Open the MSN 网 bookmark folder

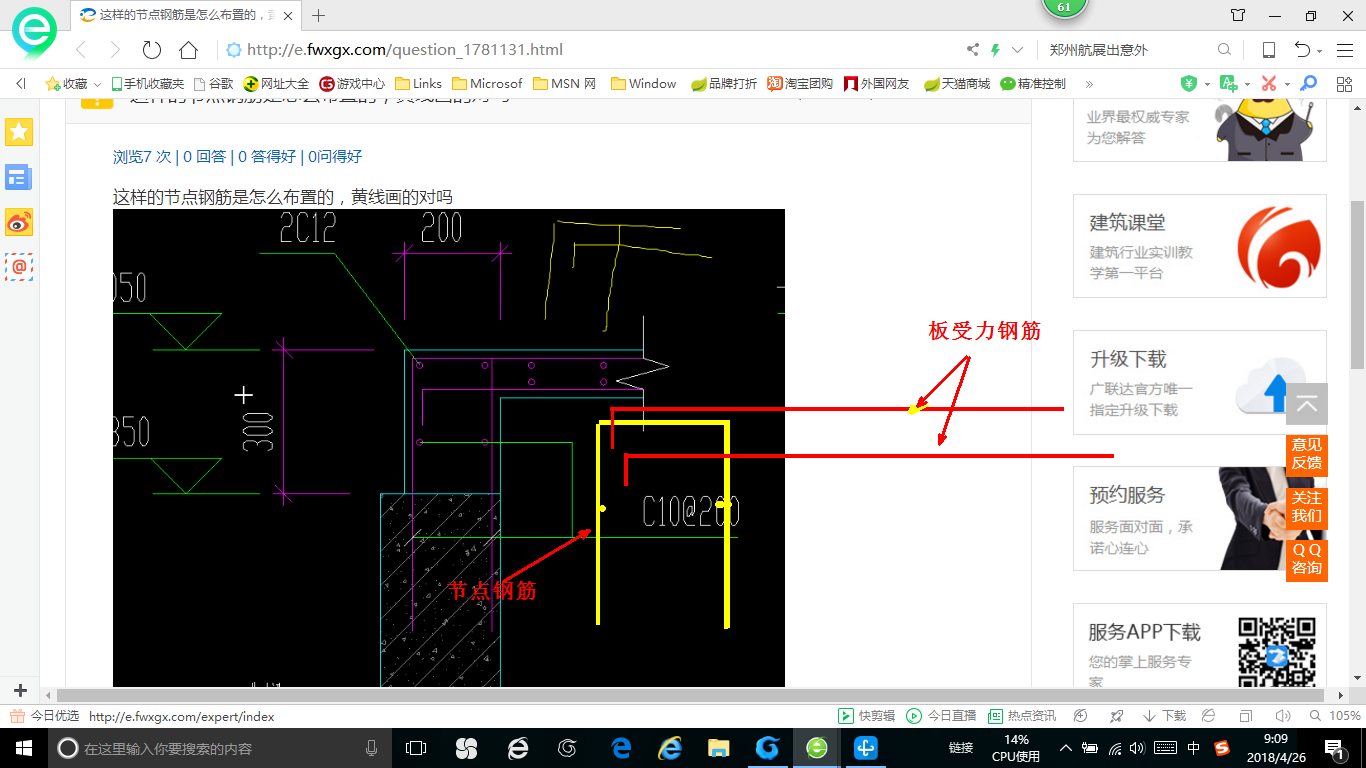click(x=565, y=84)
